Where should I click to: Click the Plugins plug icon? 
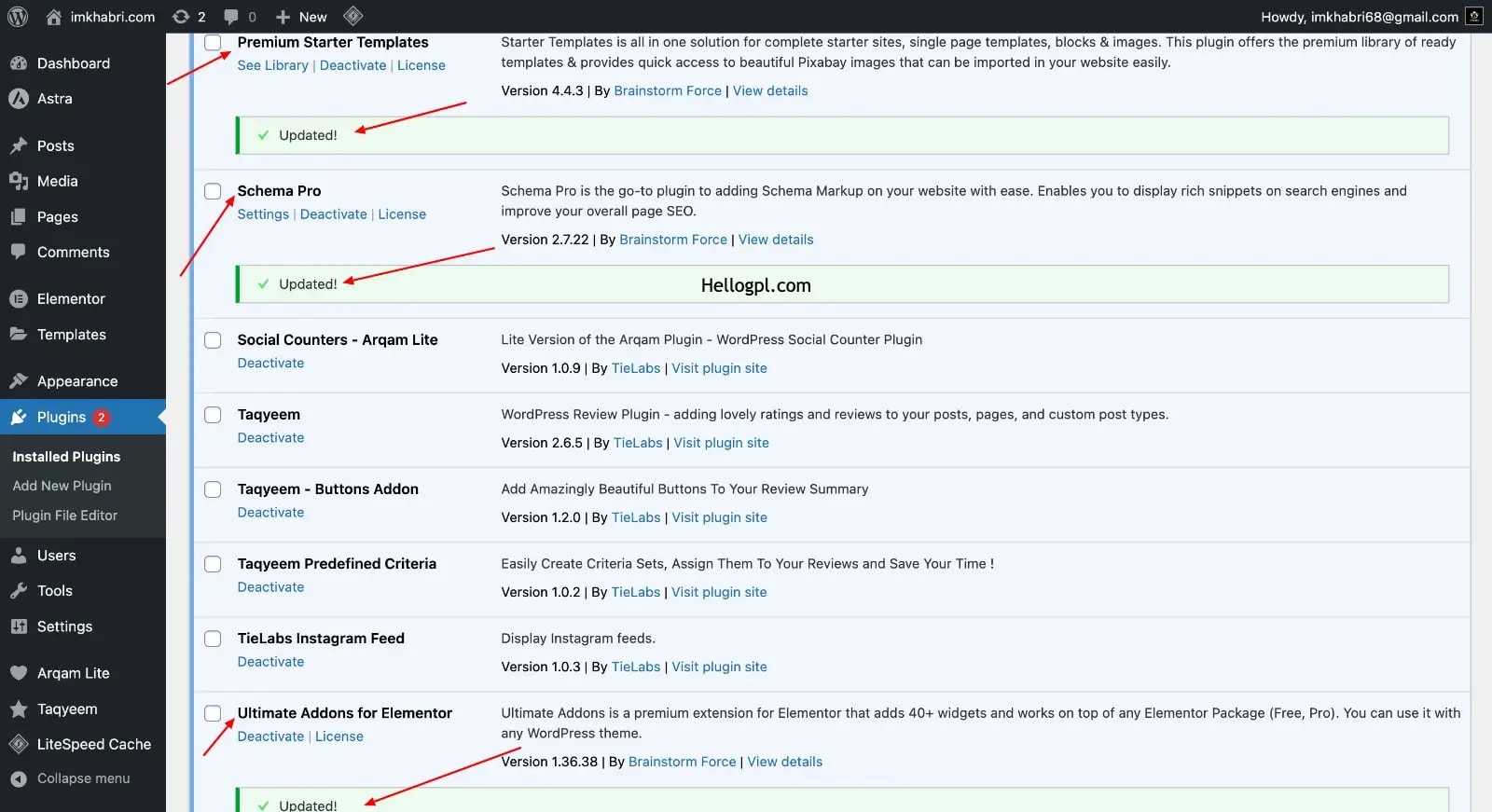[19, 417]
